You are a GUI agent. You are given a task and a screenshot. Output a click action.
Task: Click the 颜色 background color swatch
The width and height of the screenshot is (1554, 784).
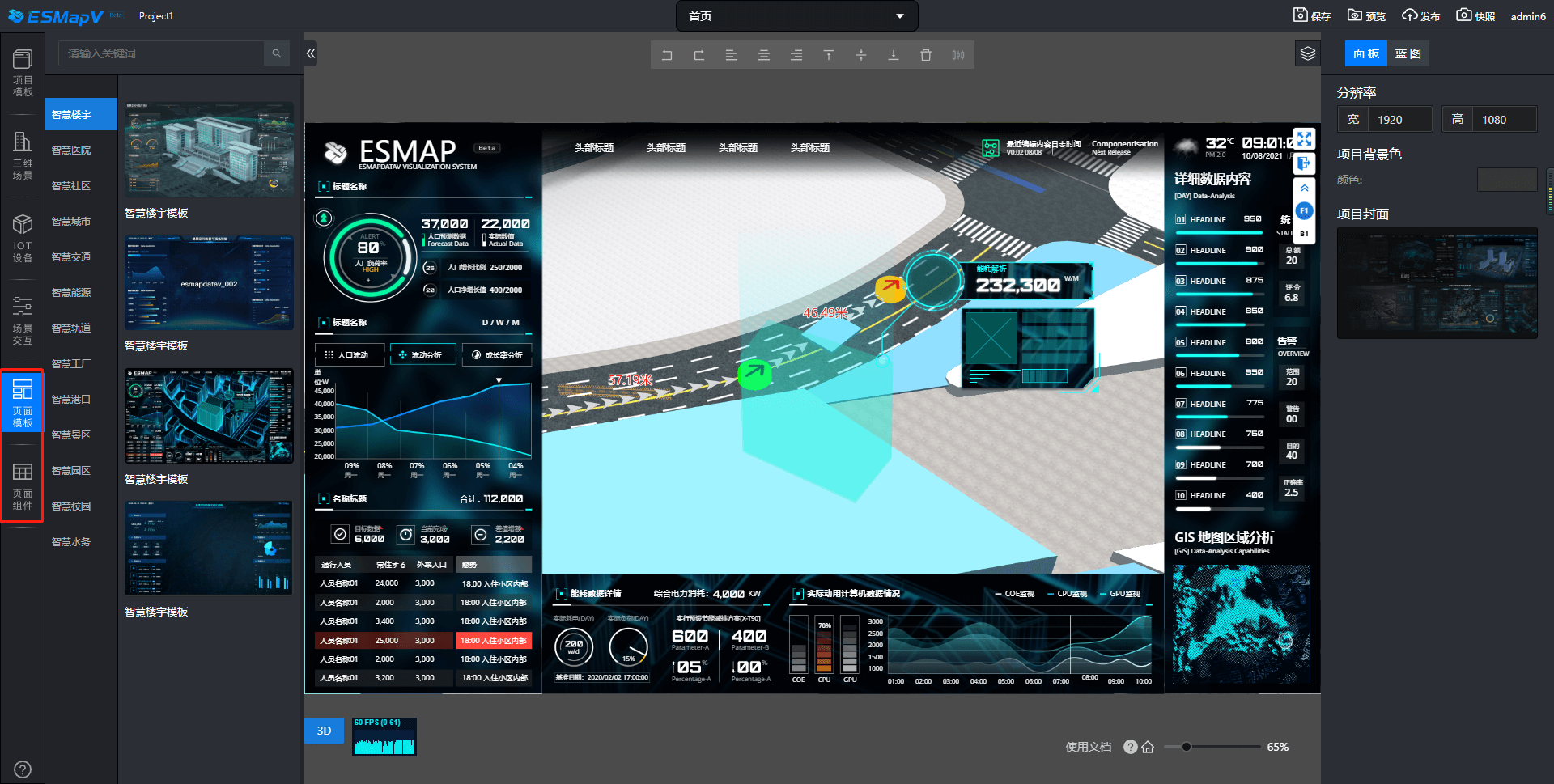[x=1506, y=180]
